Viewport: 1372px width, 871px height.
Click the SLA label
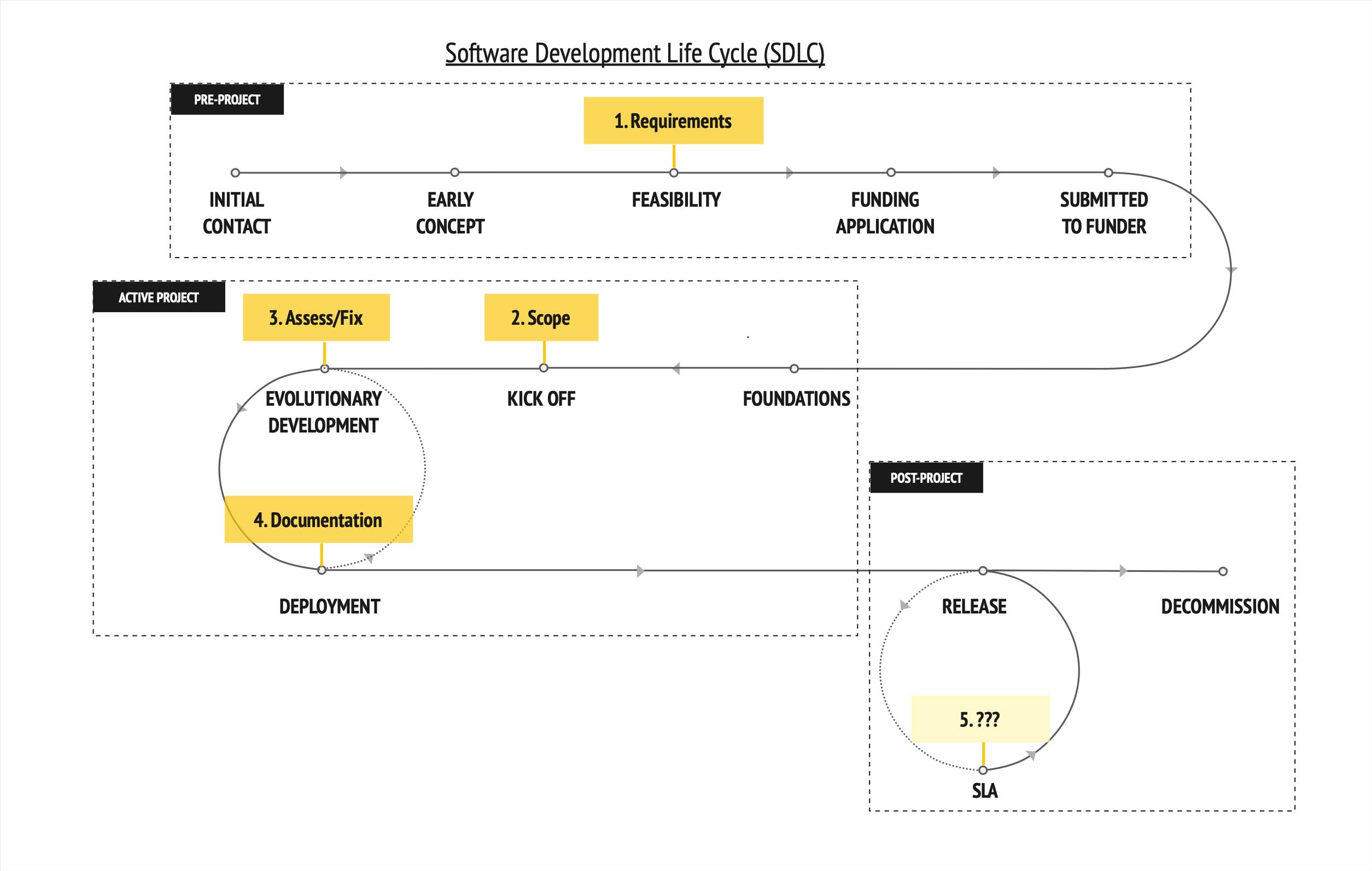click(984, 791)
